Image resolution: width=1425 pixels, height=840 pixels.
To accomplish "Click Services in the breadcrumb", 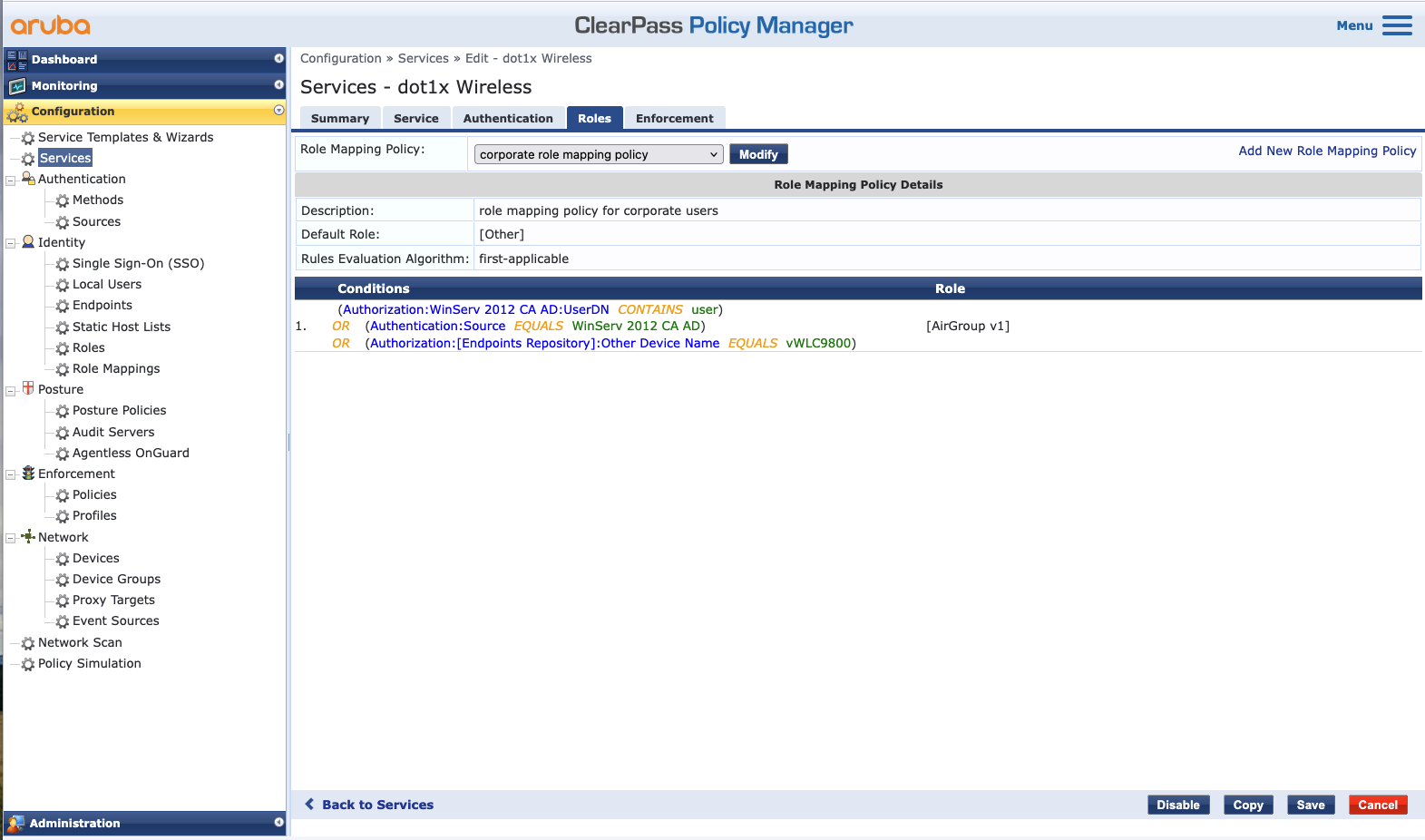I will pyautogui.click(x=424, y=58).
